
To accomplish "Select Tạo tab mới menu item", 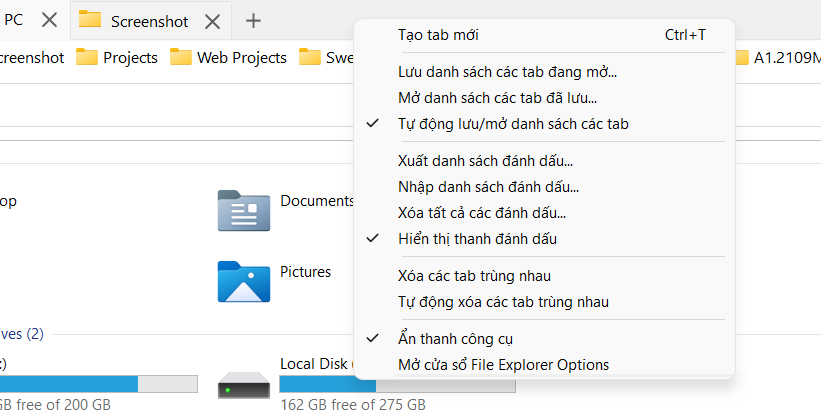I will (x=438, y=35).
